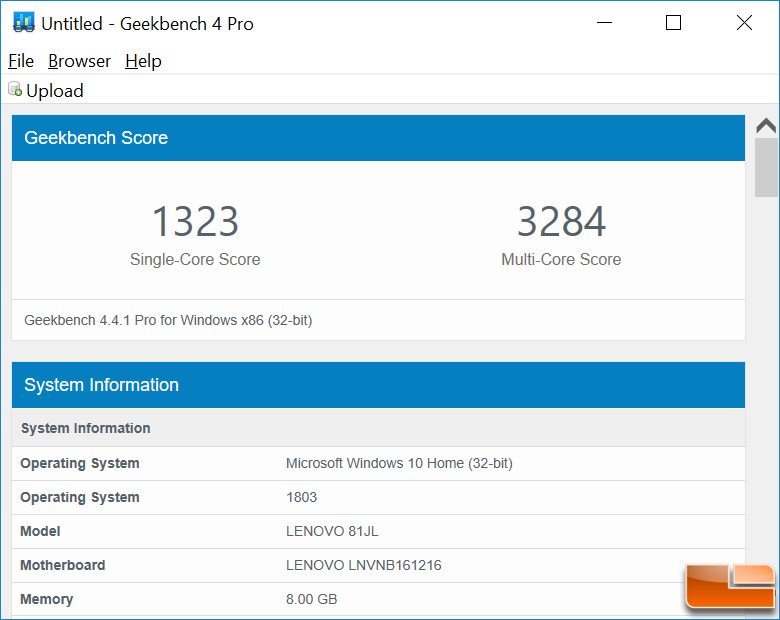Click Geekbench 4.4.1 Pro version text

pyautogui.click(x=168, y=320)
